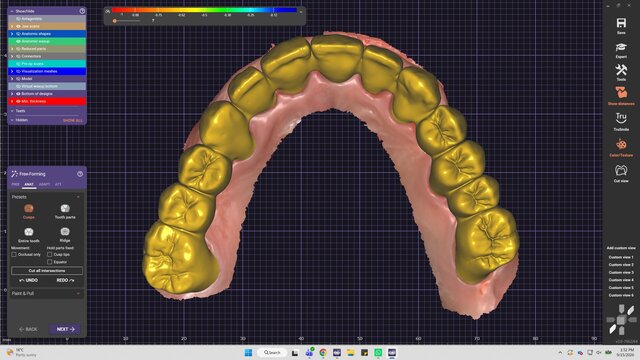The image size is (640, 360).
Task: Toggle visibility of Anatomic waxup
Action: (18, 41)
